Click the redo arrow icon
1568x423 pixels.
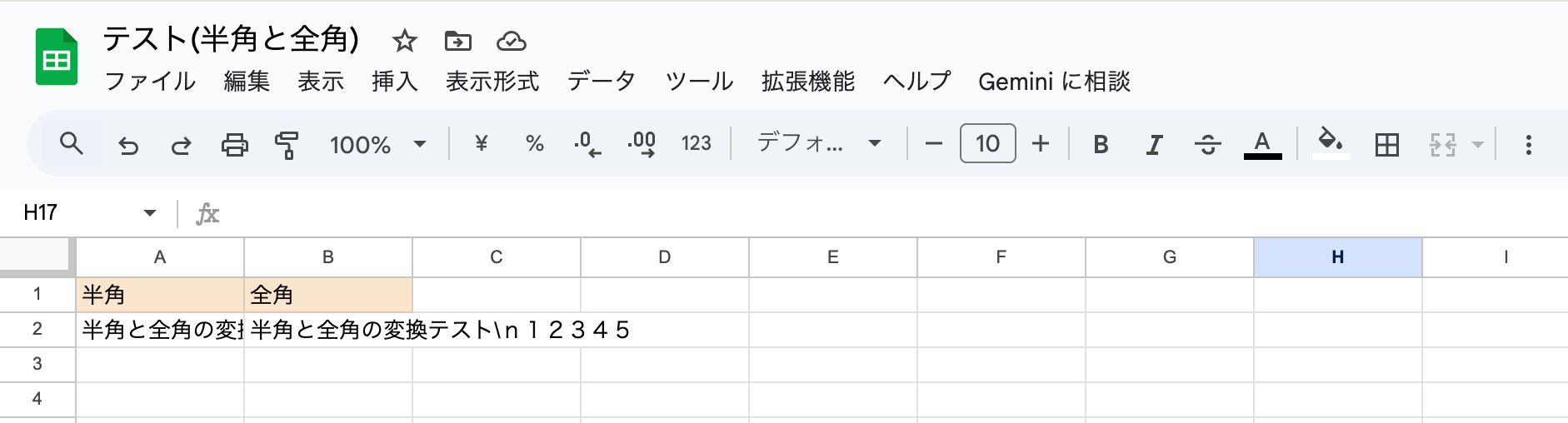point(181,145)
